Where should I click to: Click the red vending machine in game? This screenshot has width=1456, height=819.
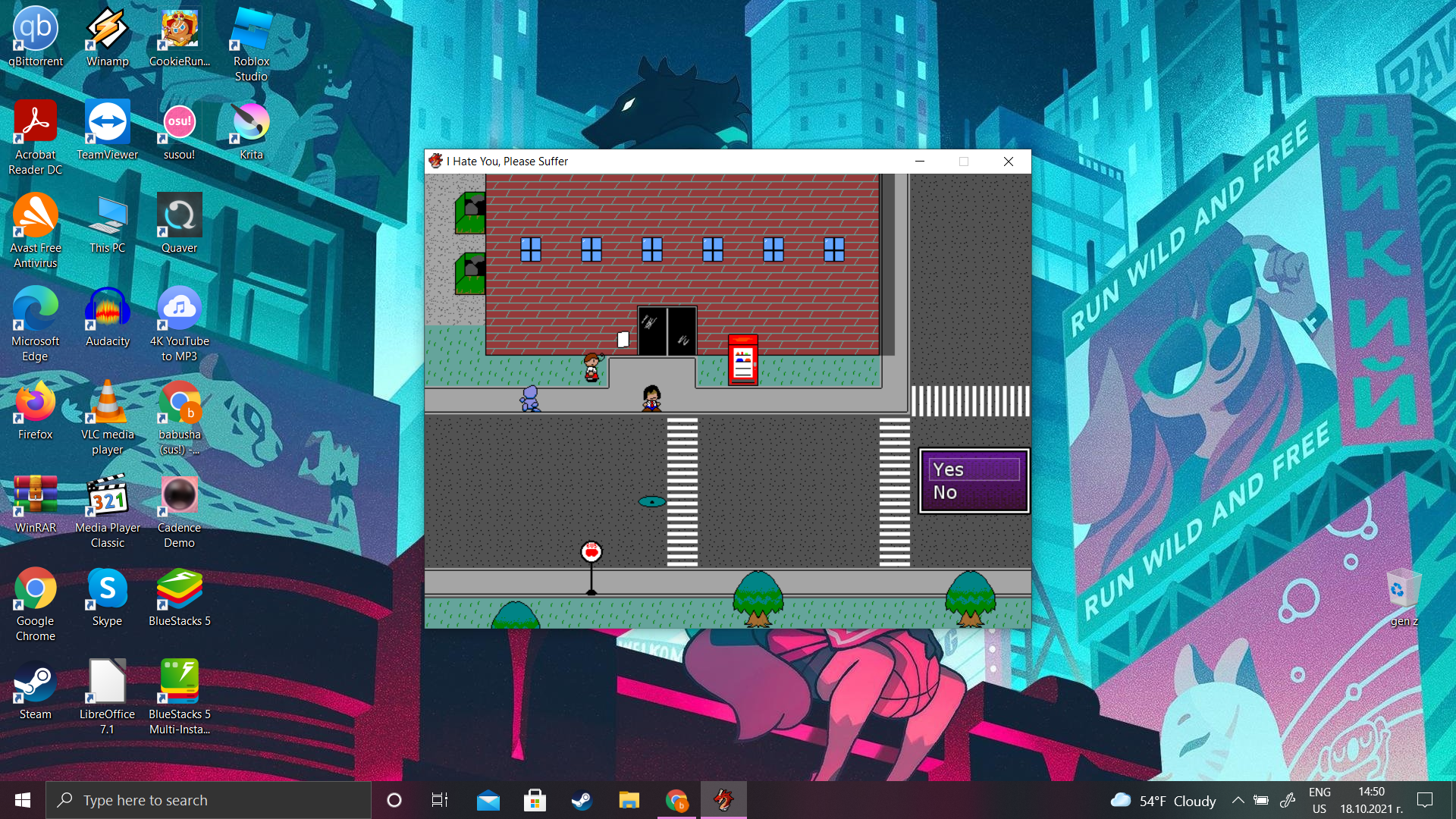pyautogui.click(x=743, y=359)
